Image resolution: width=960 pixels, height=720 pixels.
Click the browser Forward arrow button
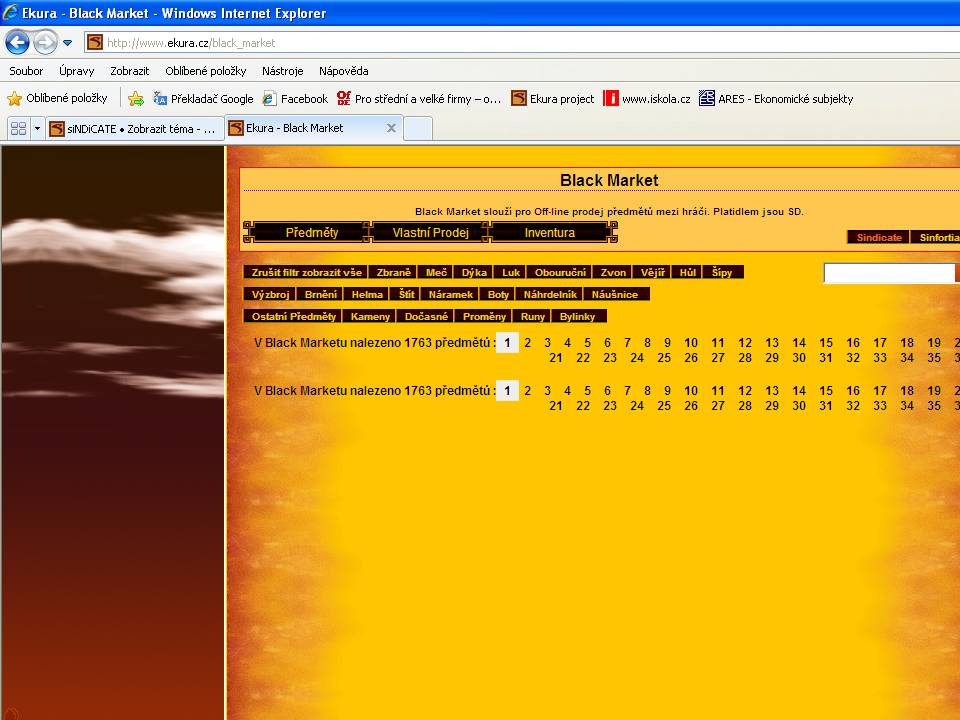[45, 42]
